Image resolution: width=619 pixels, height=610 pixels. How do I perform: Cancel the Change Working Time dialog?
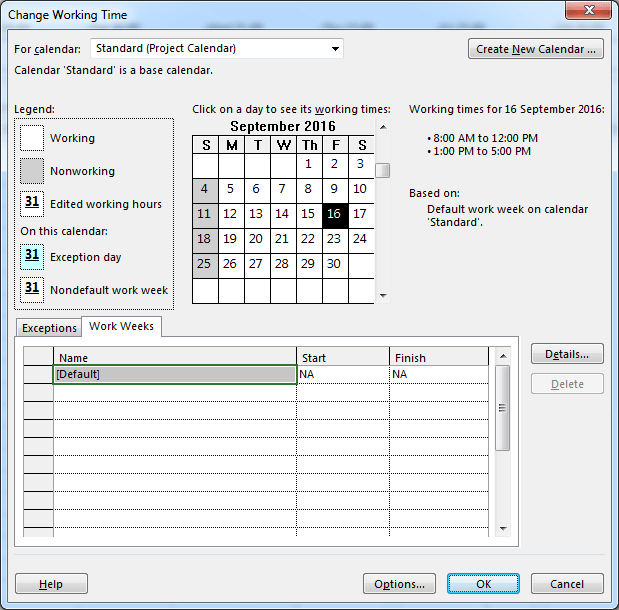tap(567, 584)
